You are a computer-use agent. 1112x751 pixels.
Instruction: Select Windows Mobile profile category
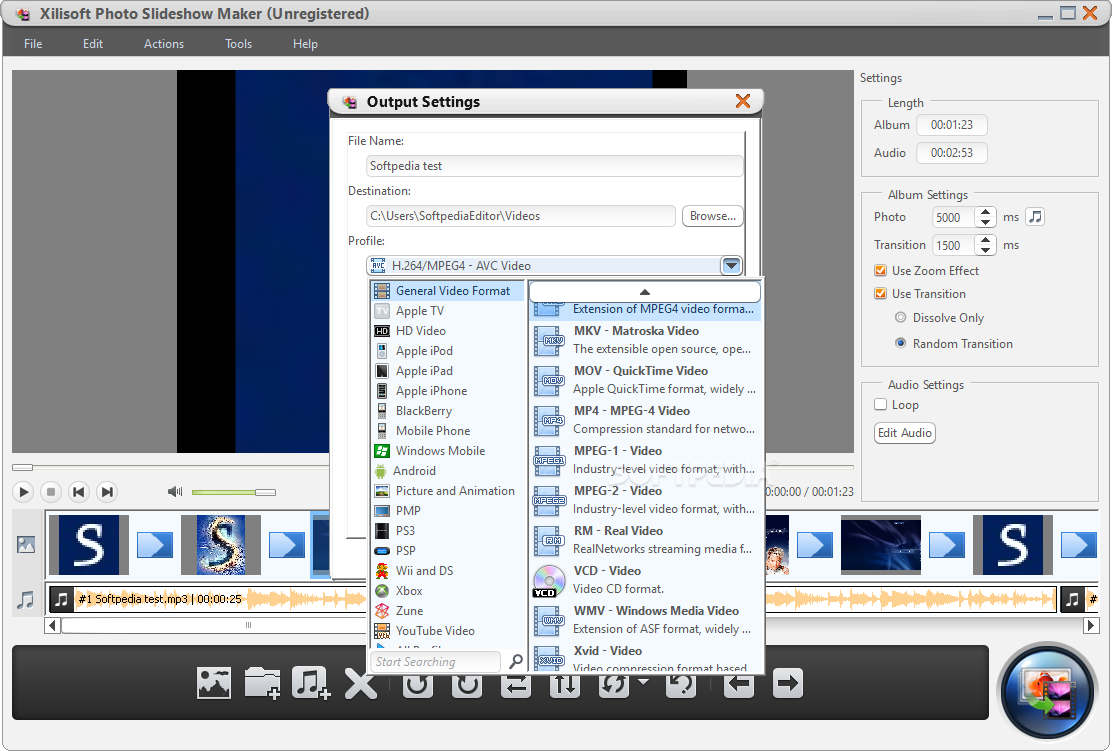(x=447, y=451)
